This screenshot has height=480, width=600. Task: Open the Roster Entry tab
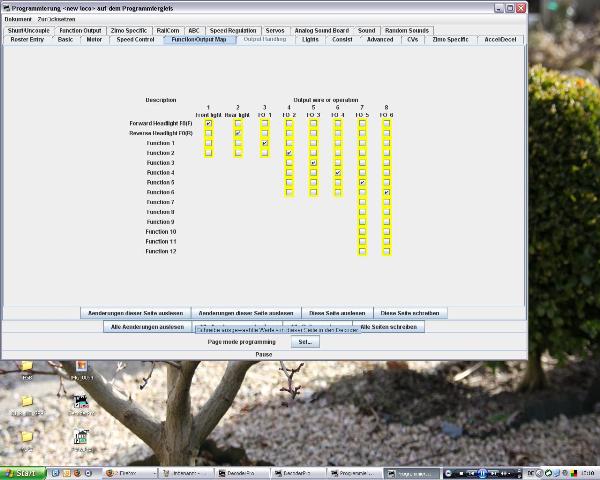pyautogui.click(x=27, y=39)
